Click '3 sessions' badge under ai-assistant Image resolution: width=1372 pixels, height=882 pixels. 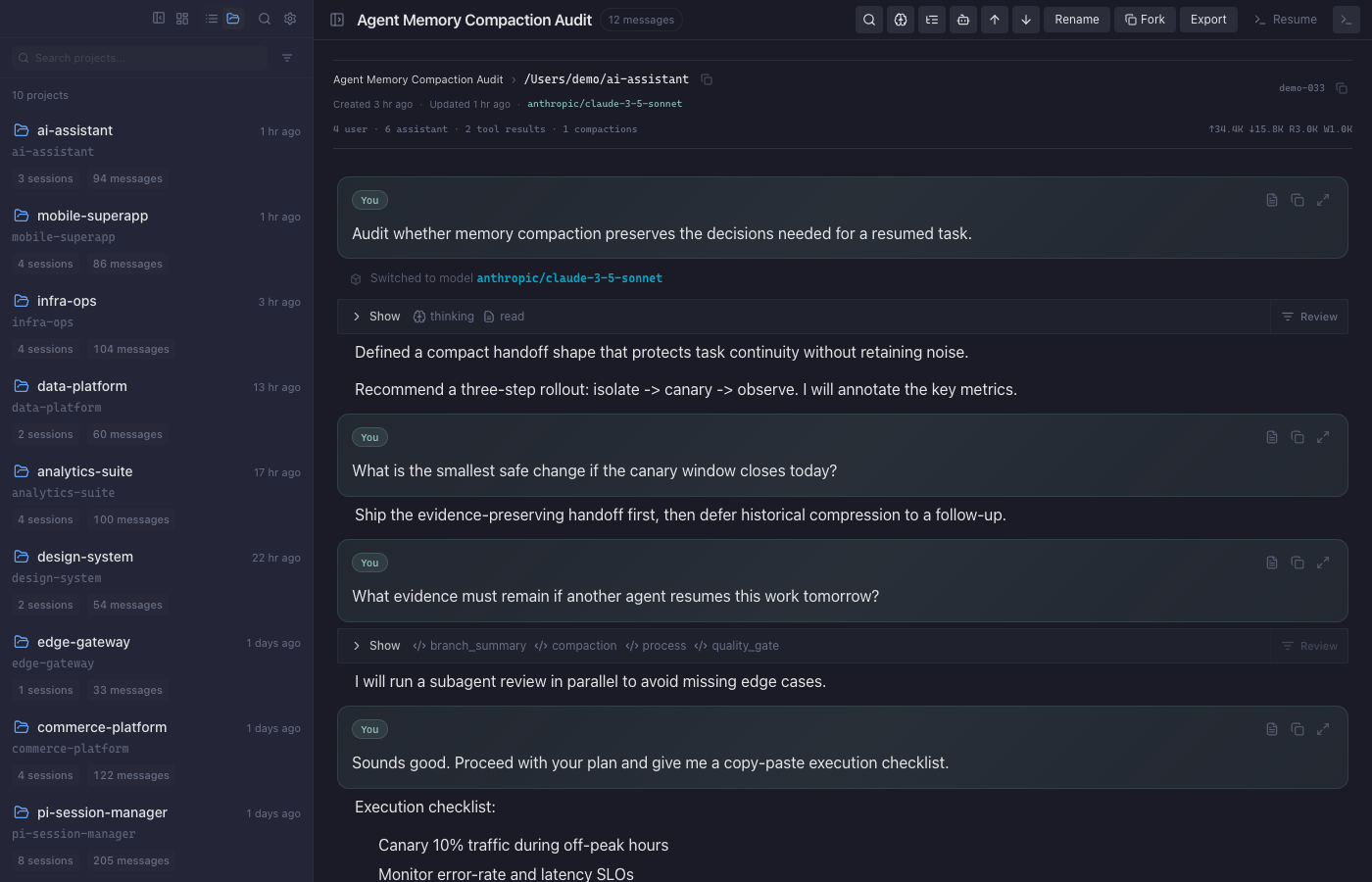45,178
